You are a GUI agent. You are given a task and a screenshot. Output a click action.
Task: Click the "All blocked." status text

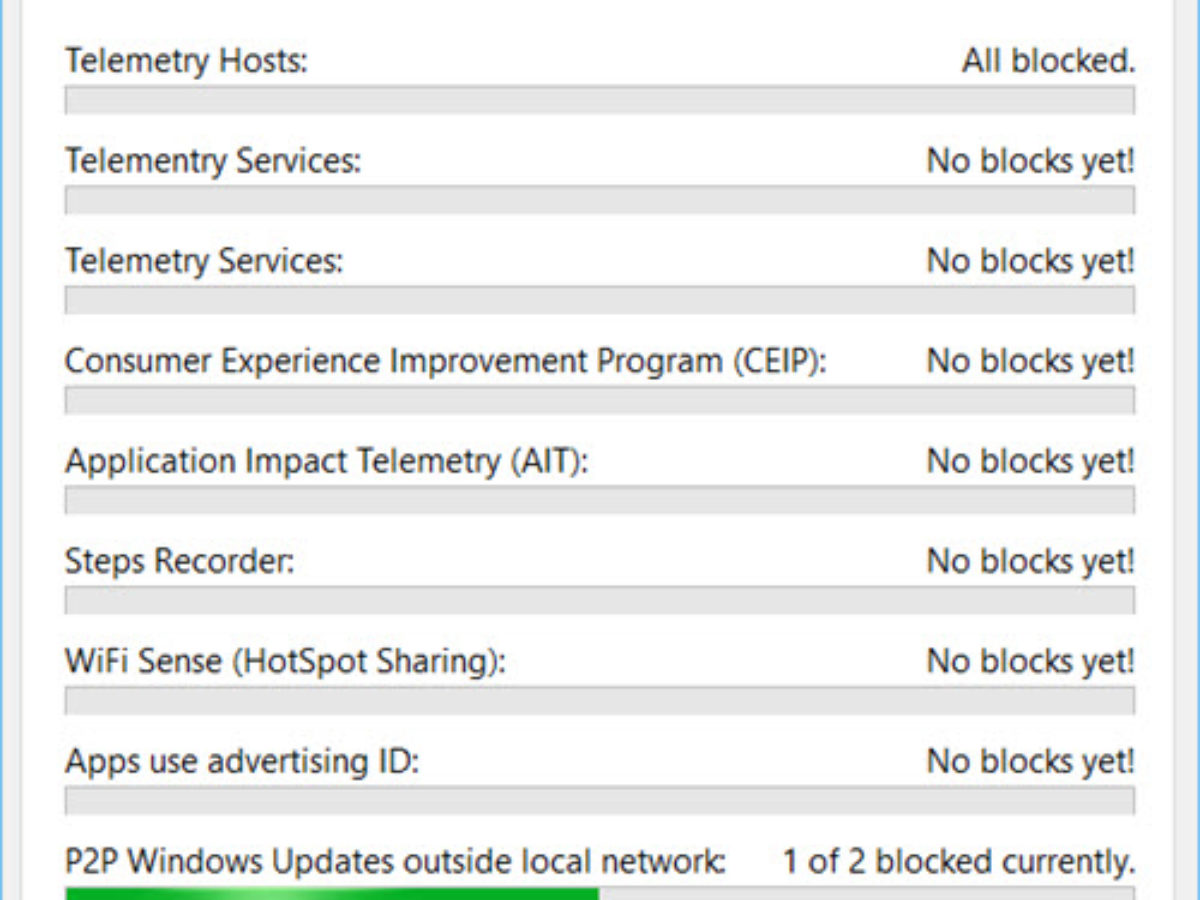click(1048, 61)
